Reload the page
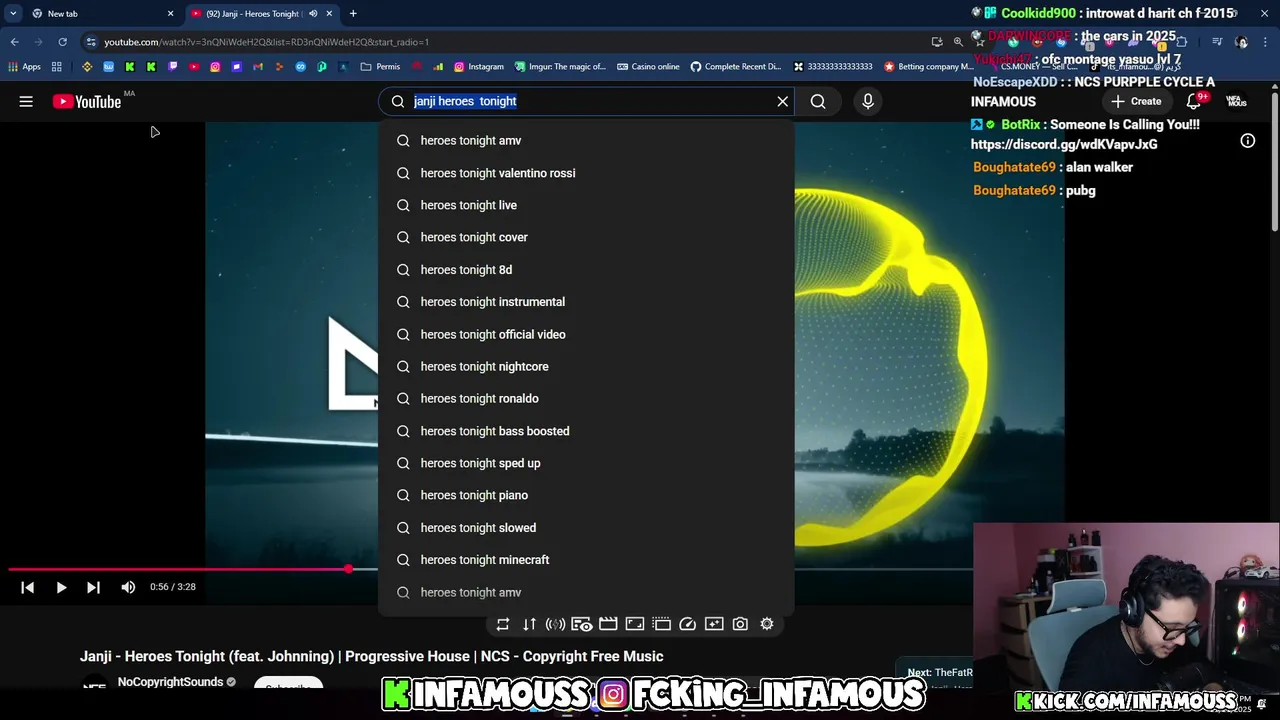Viewport: 1280px width, 720px height. coord(62,42)
